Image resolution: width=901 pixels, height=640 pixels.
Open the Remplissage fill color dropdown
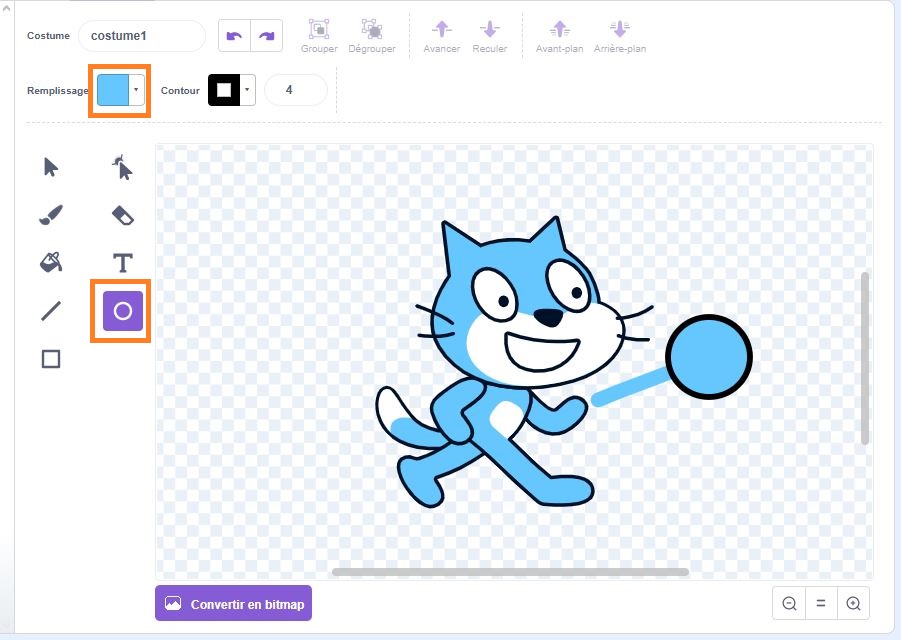136,90
